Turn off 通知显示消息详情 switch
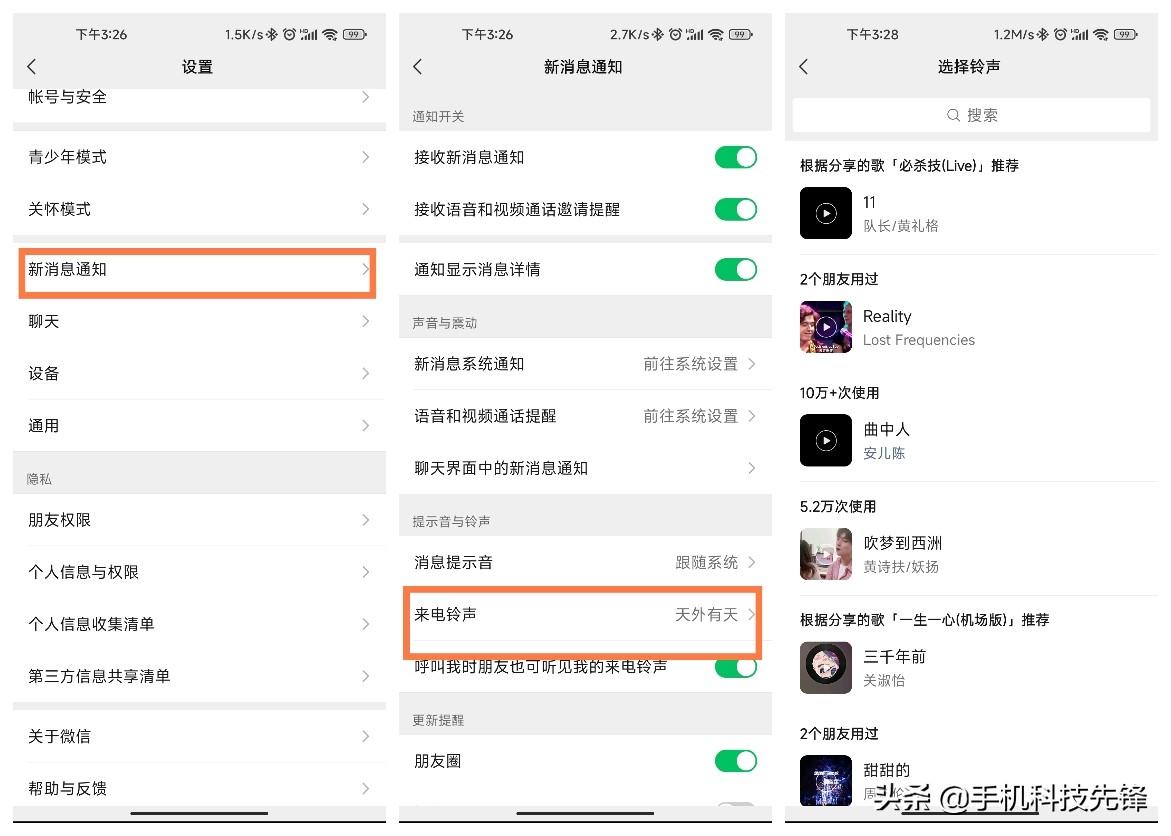The height and width of the screenshot is (836, 1171). pyautogui.click(x=736, y=269)
